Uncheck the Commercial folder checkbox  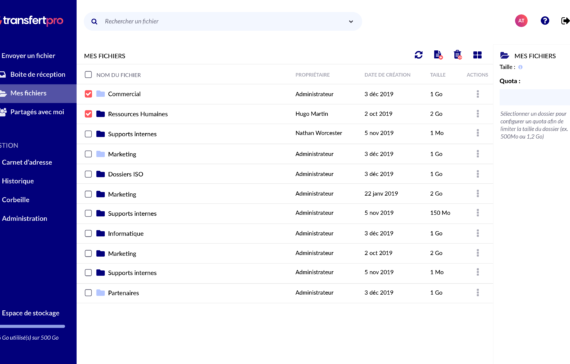point(88,94)
